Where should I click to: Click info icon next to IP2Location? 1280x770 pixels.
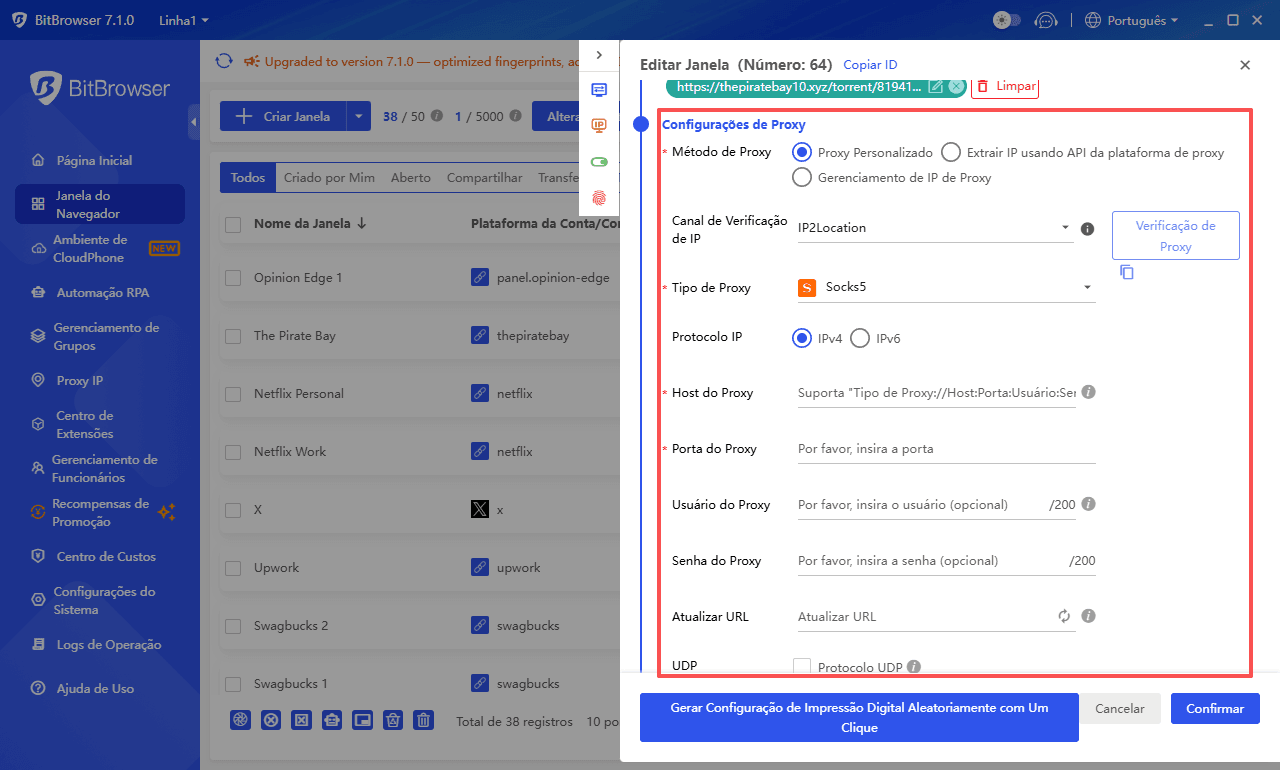(x=1088, y=228)
